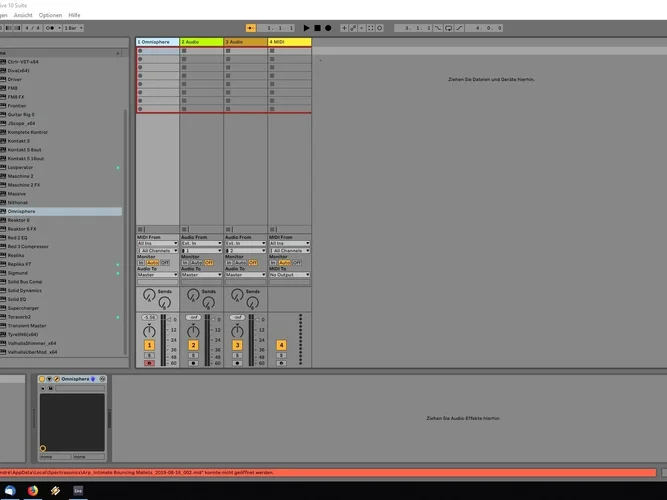
Task: Click Send B knob on track 2 Audio
Action: click(208, 303)
